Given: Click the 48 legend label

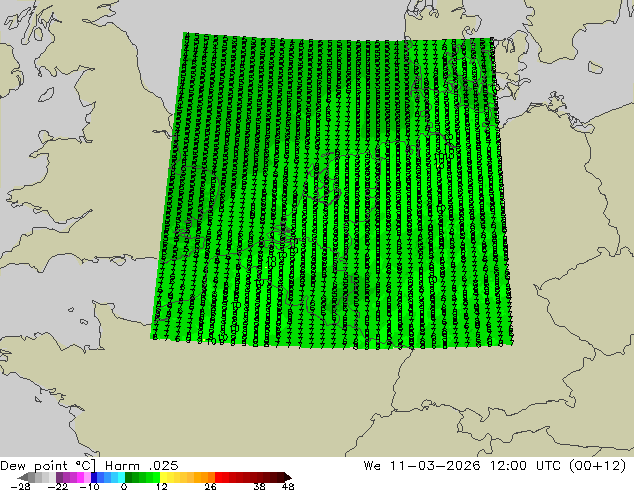Looking at the screenshot, I should pyautogui.click(x=288, y=486).
